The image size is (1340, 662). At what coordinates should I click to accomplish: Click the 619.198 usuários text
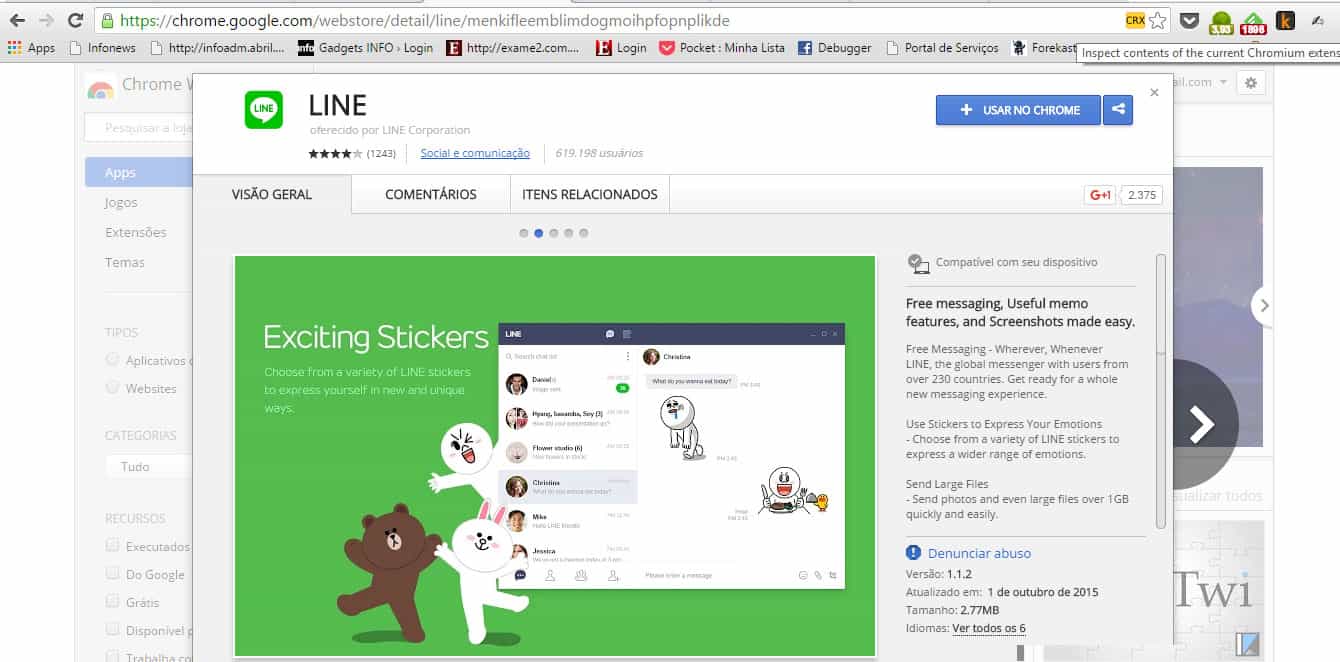[599, 153]
